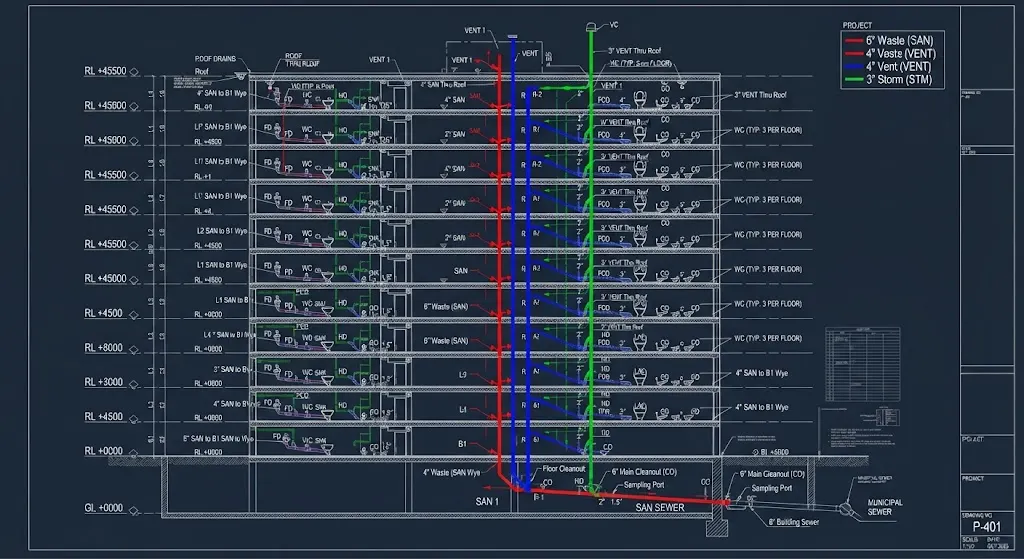Click the diamond marker beside RL +8000
This screenshot has width=1024, height=559.
pos(134,350)
